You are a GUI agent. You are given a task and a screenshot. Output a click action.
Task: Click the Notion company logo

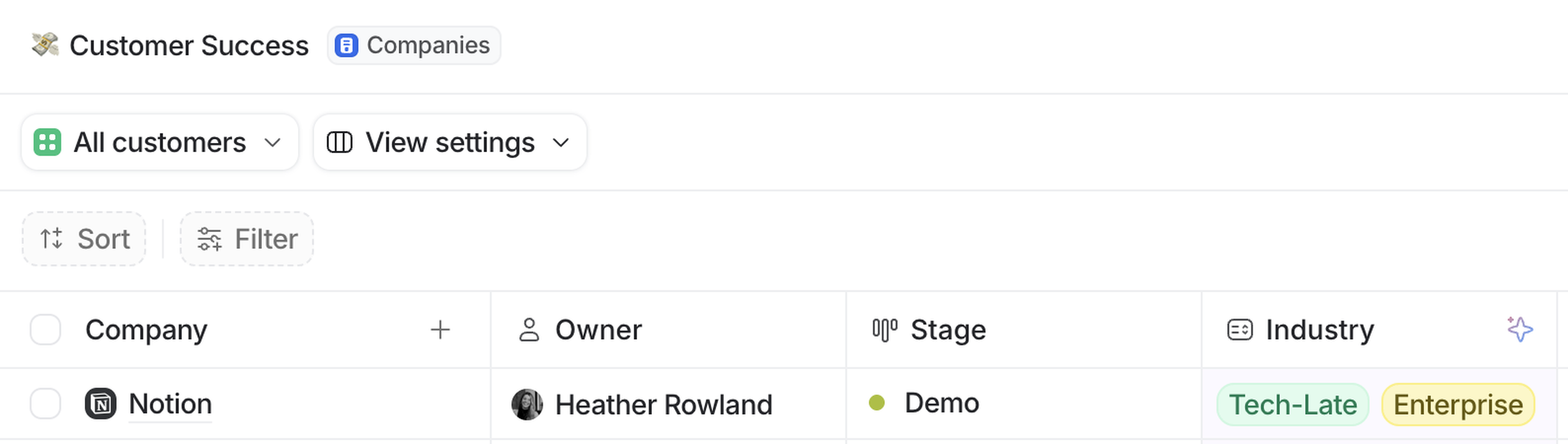[100, 404]
